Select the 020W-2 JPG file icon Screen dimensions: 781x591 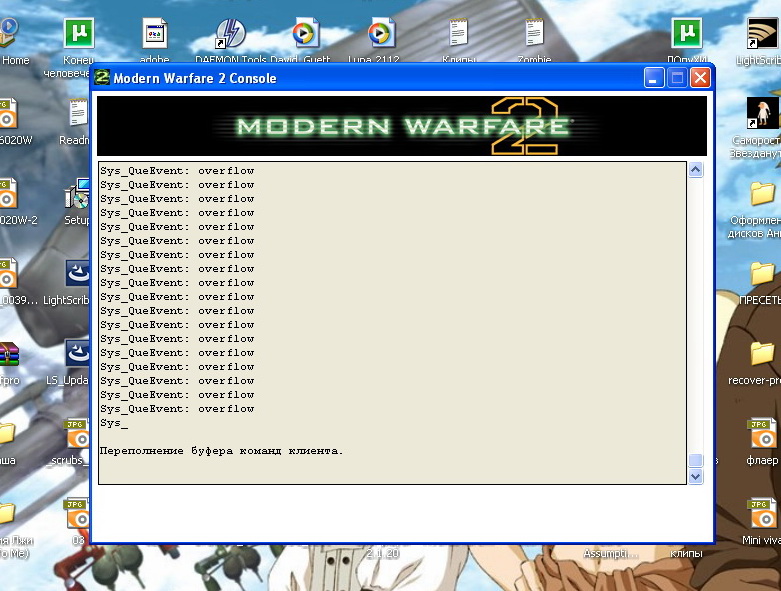tap(8, 193)
